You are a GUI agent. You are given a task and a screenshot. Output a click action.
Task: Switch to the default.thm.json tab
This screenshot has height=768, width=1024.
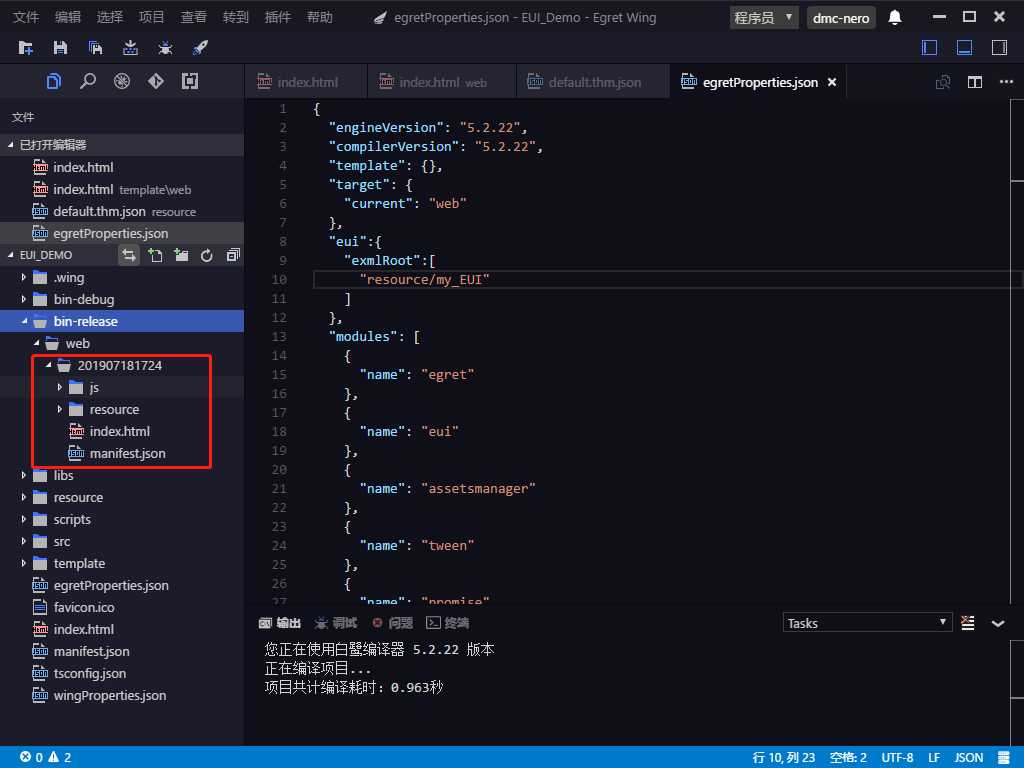[x=592, y=82]
